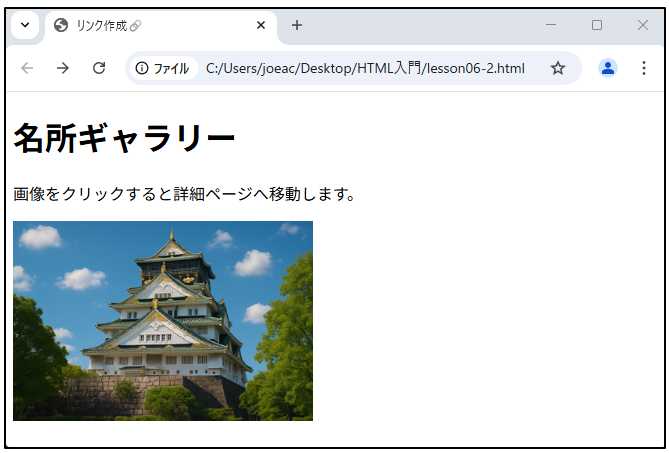669x453 pixels.
Task: Click the circled info icon in address bar
Action: coord(142,68)
